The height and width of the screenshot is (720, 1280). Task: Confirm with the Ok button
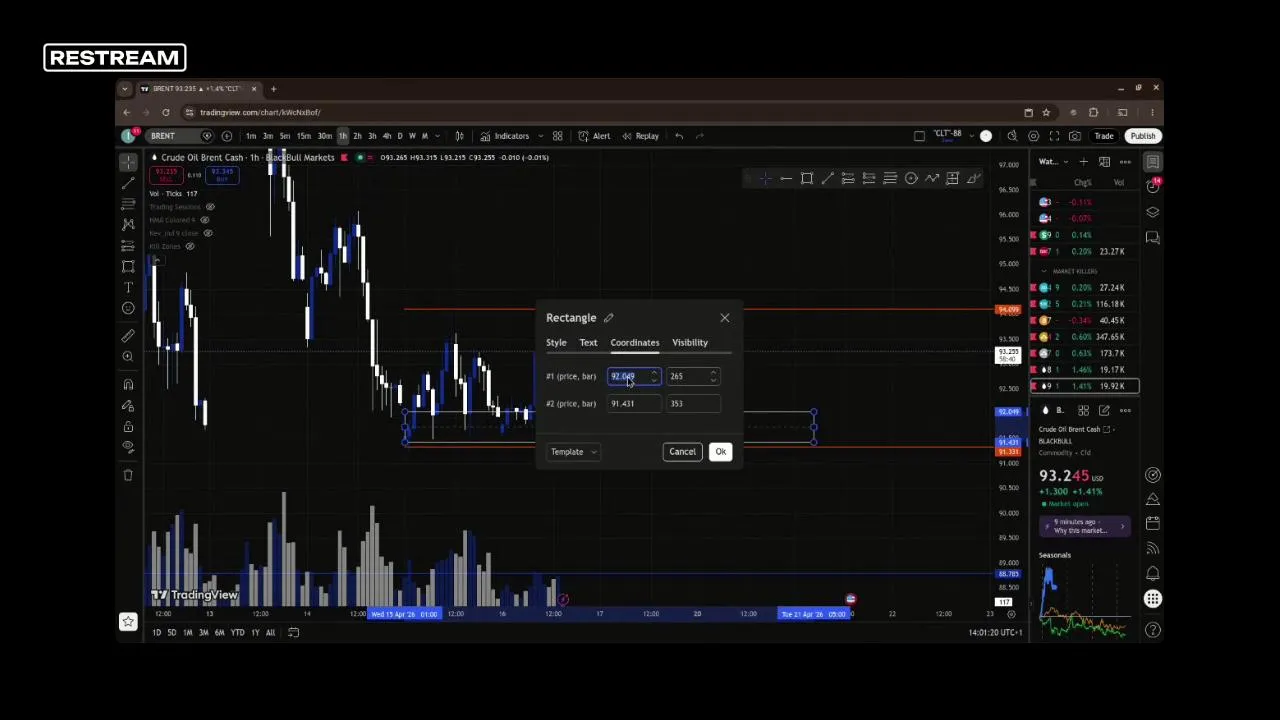coord(721,452)
